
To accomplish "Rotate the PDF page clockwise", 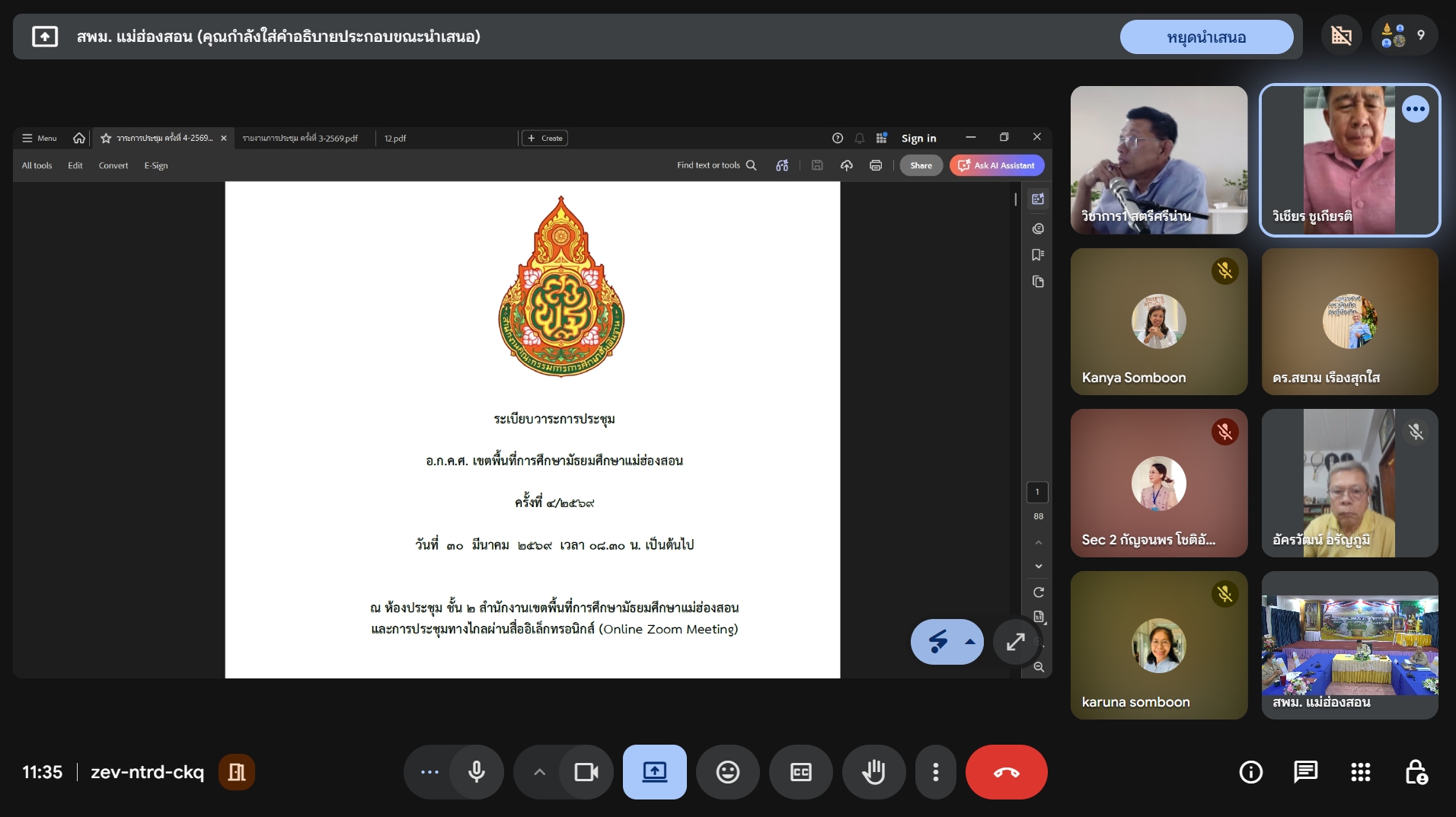I will (1038, 592).
